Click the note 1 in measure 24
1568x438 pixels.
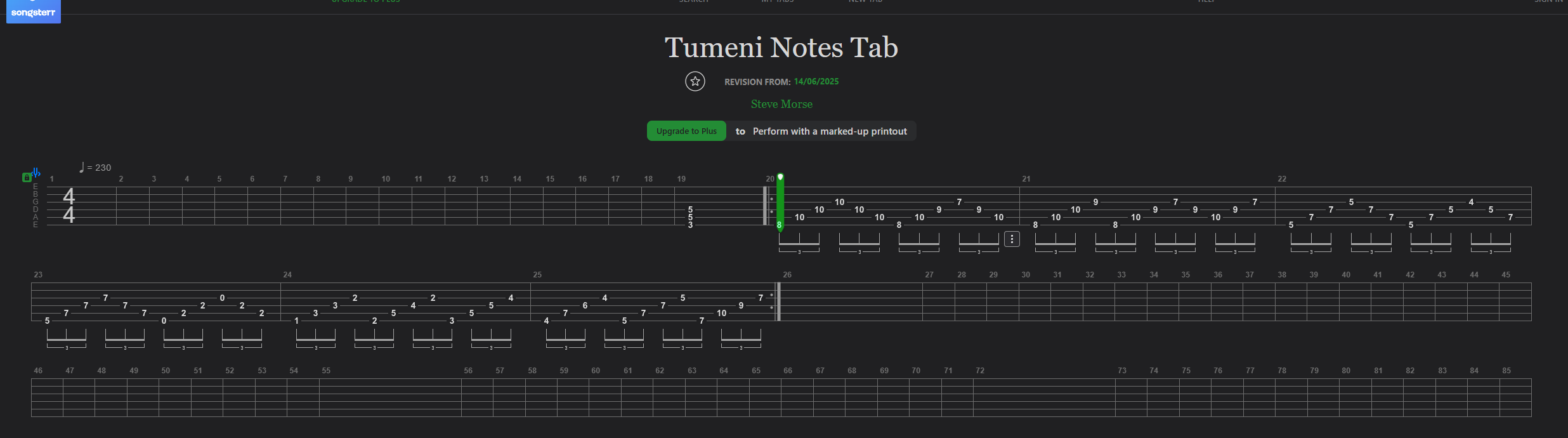click(296, 321)
